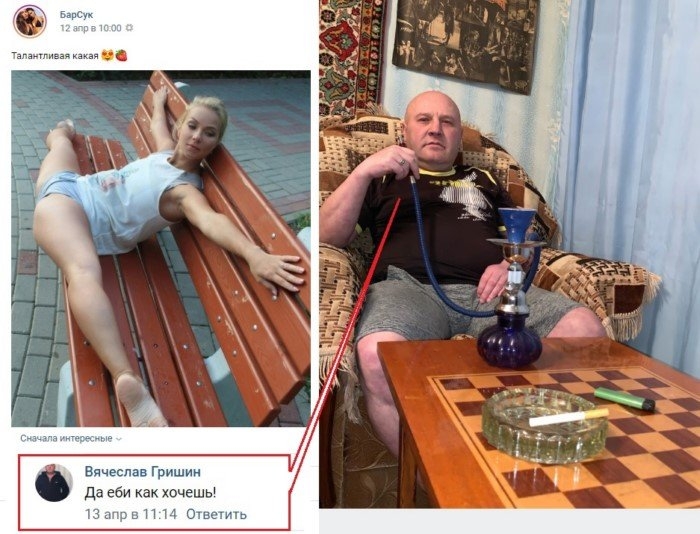The height and width of the screenshot is (534, 700).
Task: Click the red highlight border around comment
Action: (x=154, y=493)
